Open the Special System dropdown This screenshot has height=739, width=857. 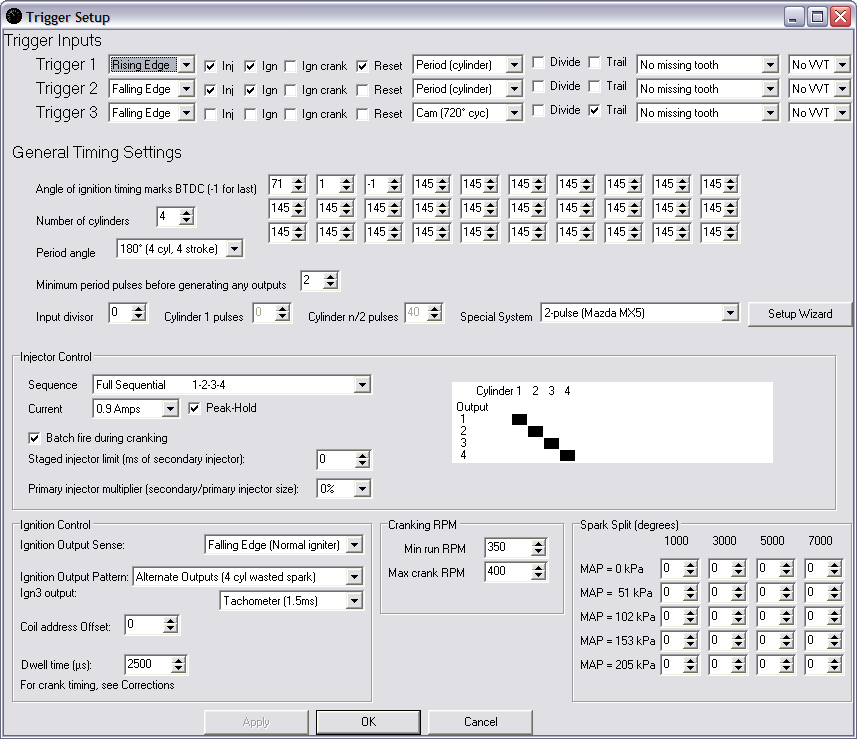(x=730, y=313)
